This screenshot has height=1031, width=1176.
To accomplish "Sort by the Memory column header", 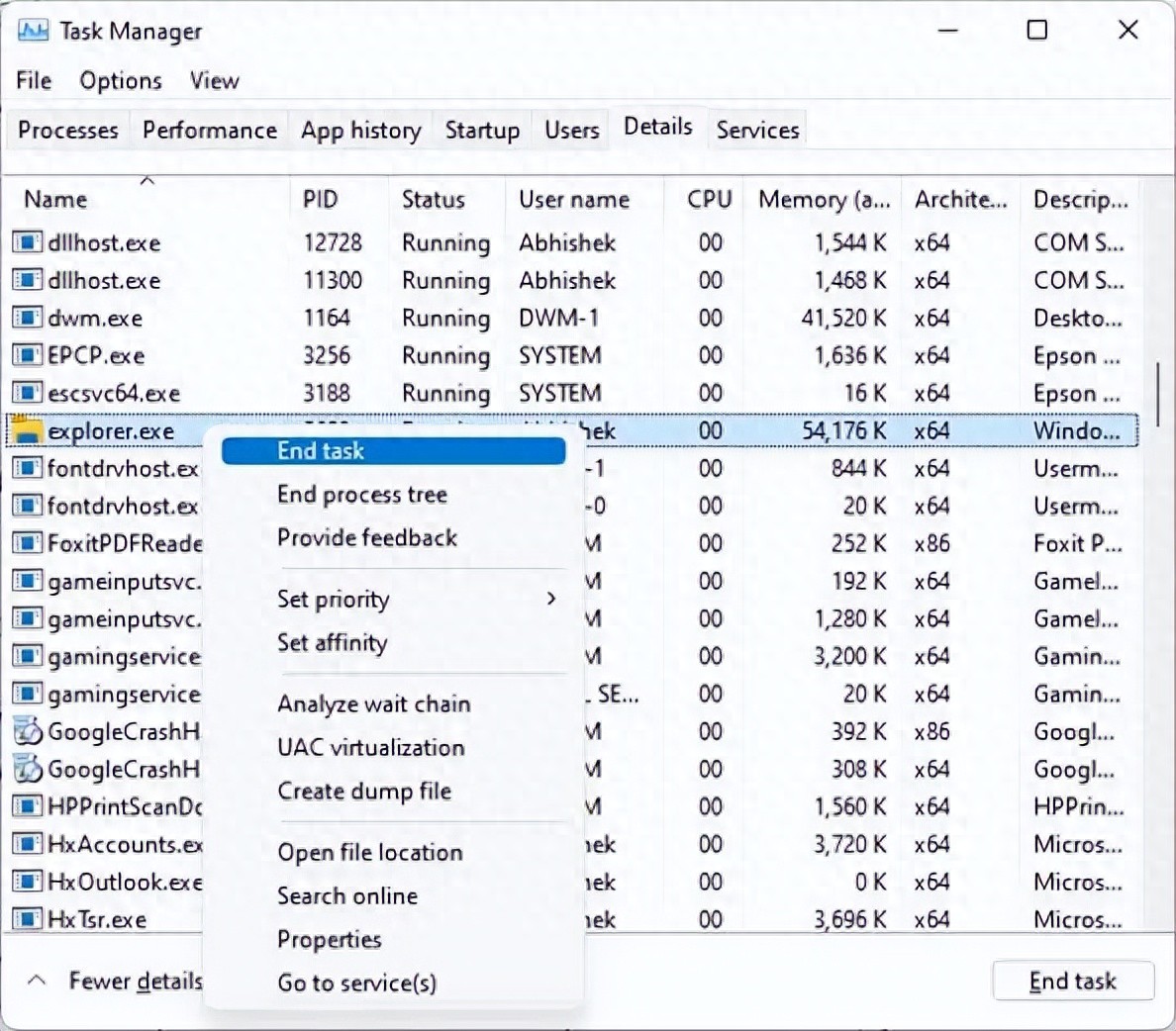I will (x=823, y=199).
